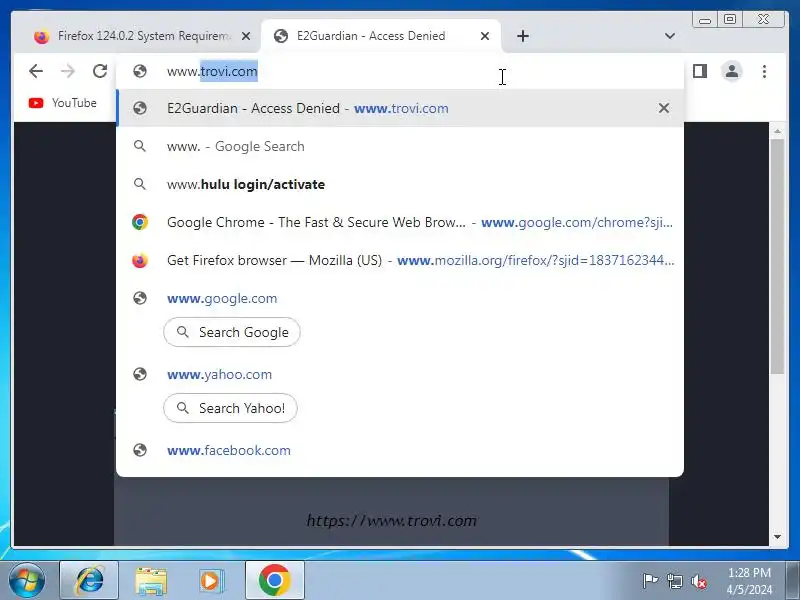
Task: Click the forward navigation arrow
Action: point(67,71)
